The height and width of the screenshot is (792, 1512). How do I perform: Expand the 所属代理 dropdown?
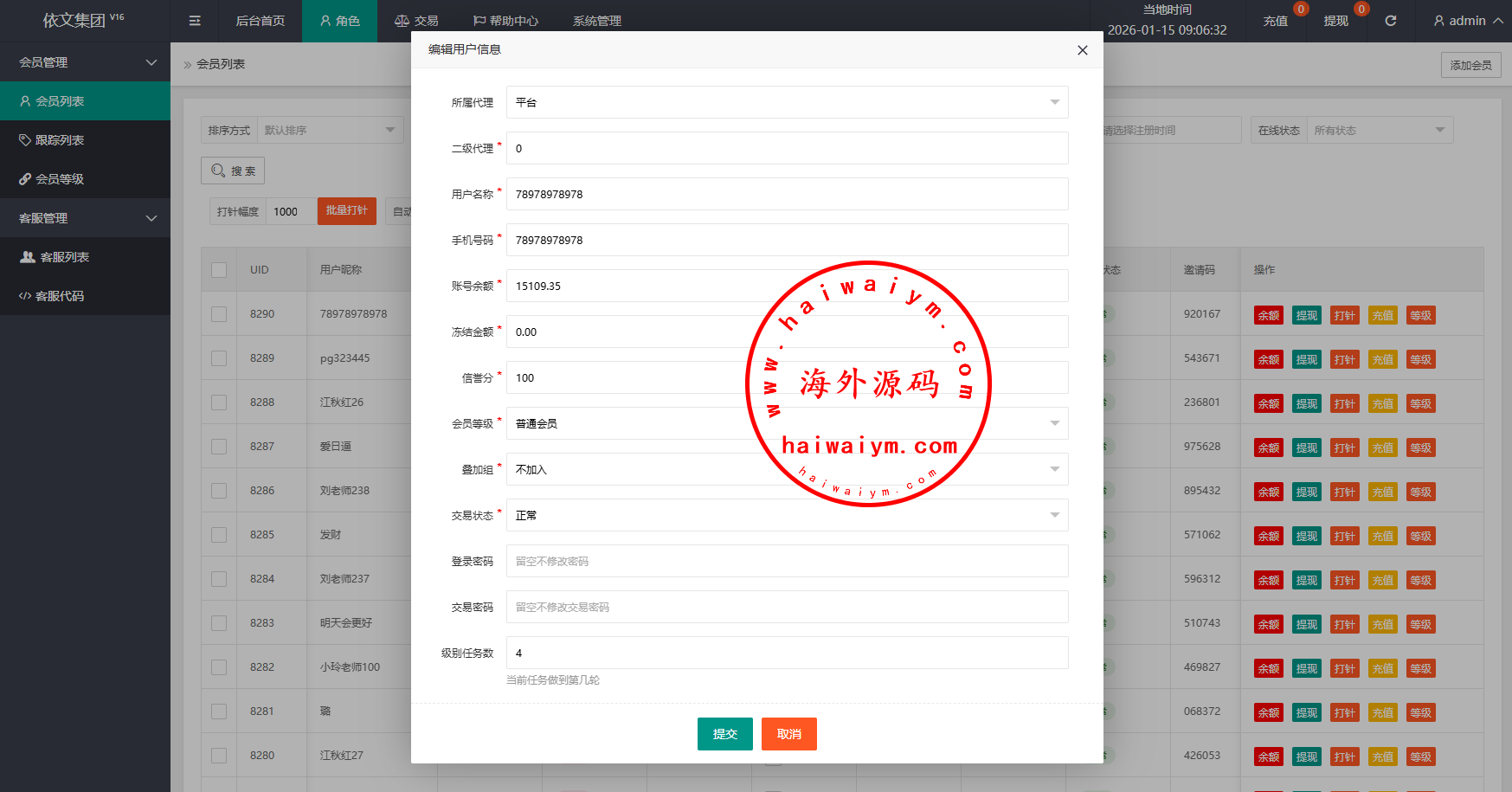[787, 102]
